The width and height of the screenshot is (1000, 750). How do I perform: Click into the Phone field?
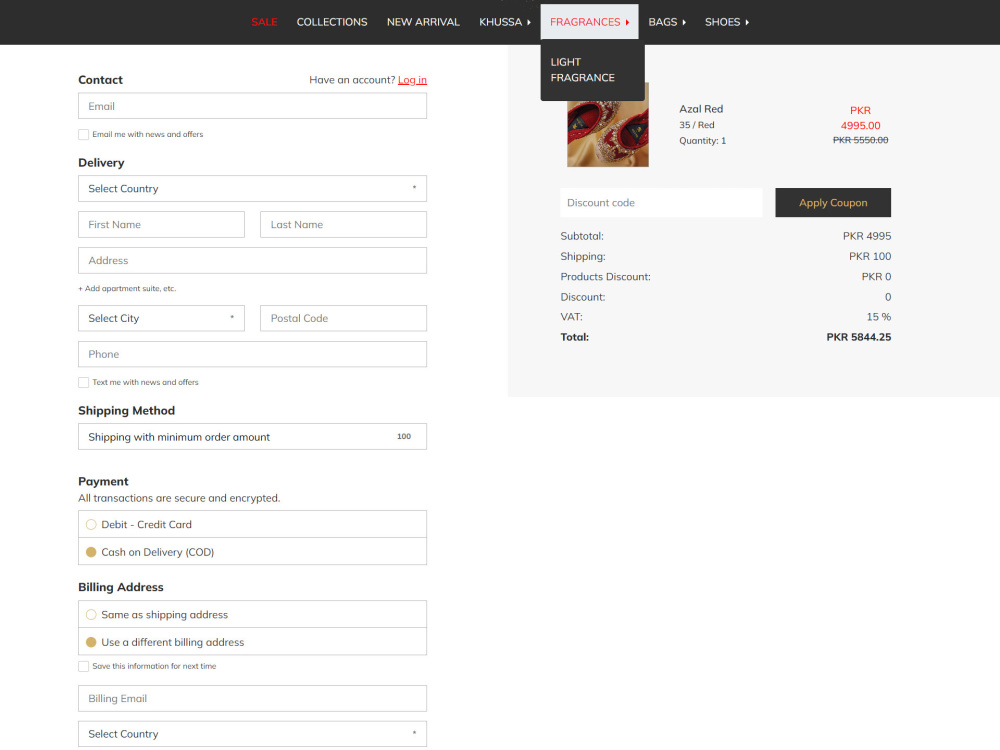(x=253, y=354)
